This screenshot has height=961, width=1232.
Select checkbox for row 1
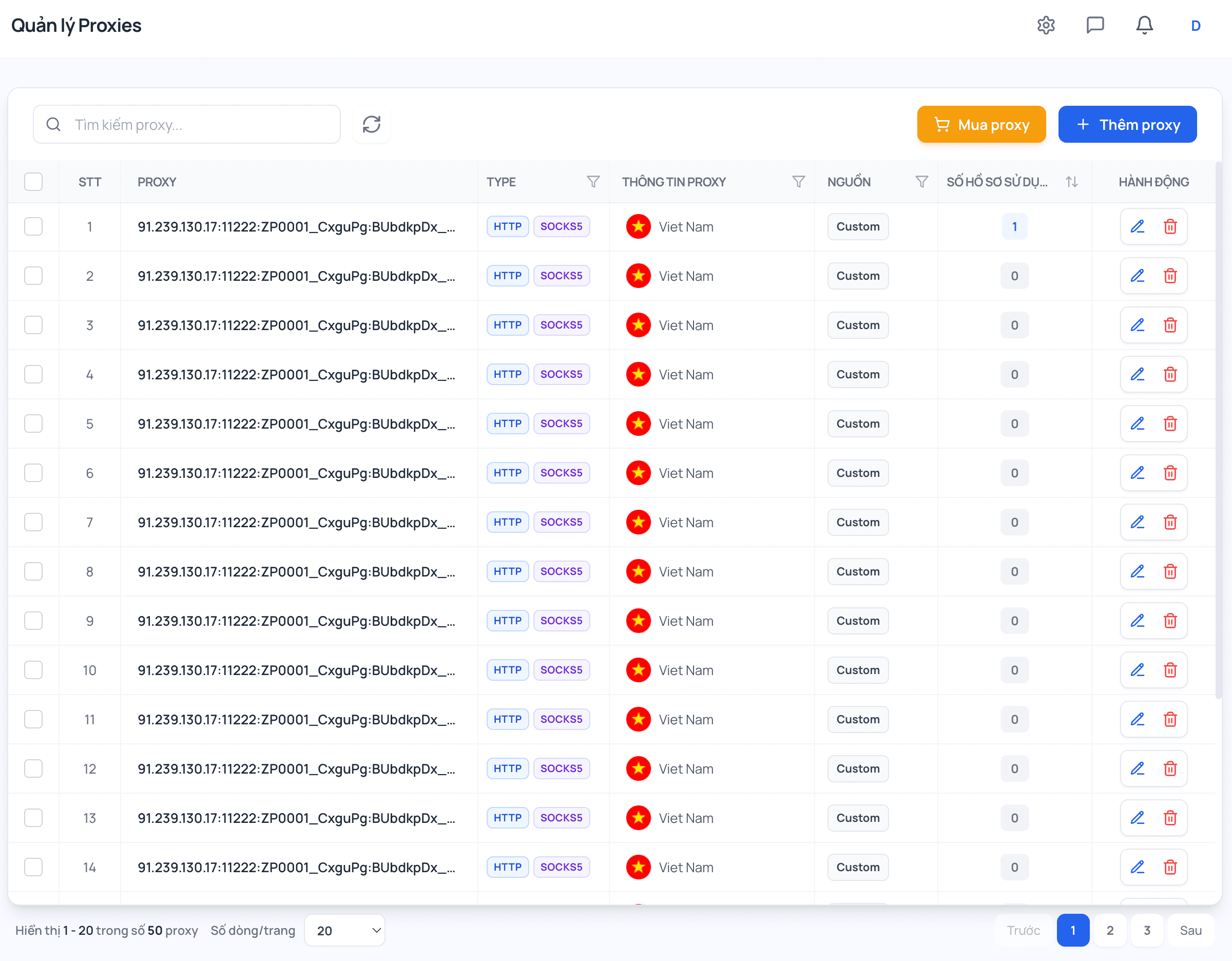click(x=33, y=227)
